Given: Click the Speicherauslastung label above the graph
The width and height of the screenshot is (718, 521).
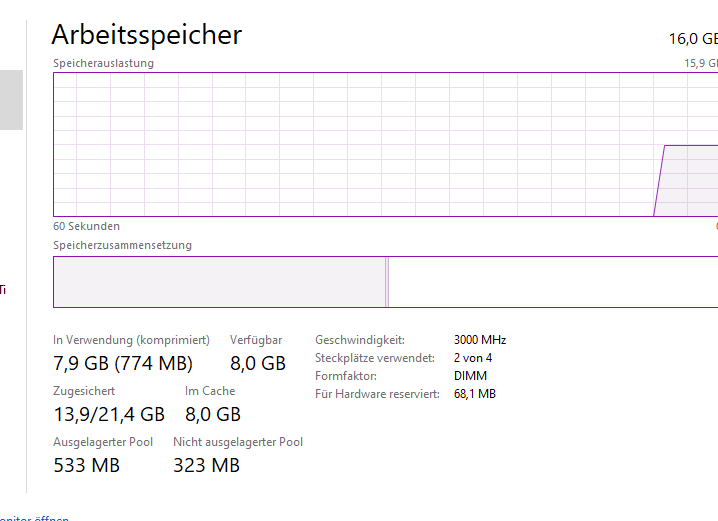Looking at the screenshot, I should (103, 63).
